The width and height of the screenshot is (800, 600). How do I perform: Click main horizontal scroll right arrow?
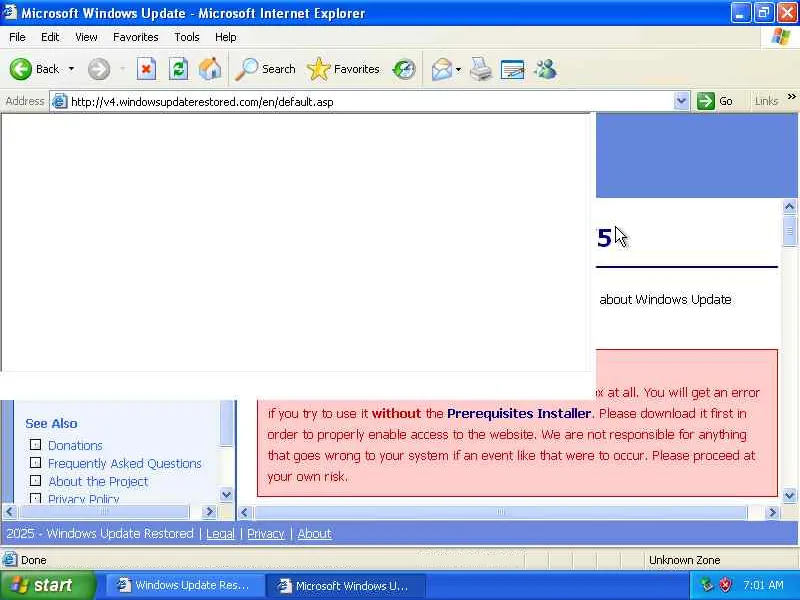click(x=772, y=512)
